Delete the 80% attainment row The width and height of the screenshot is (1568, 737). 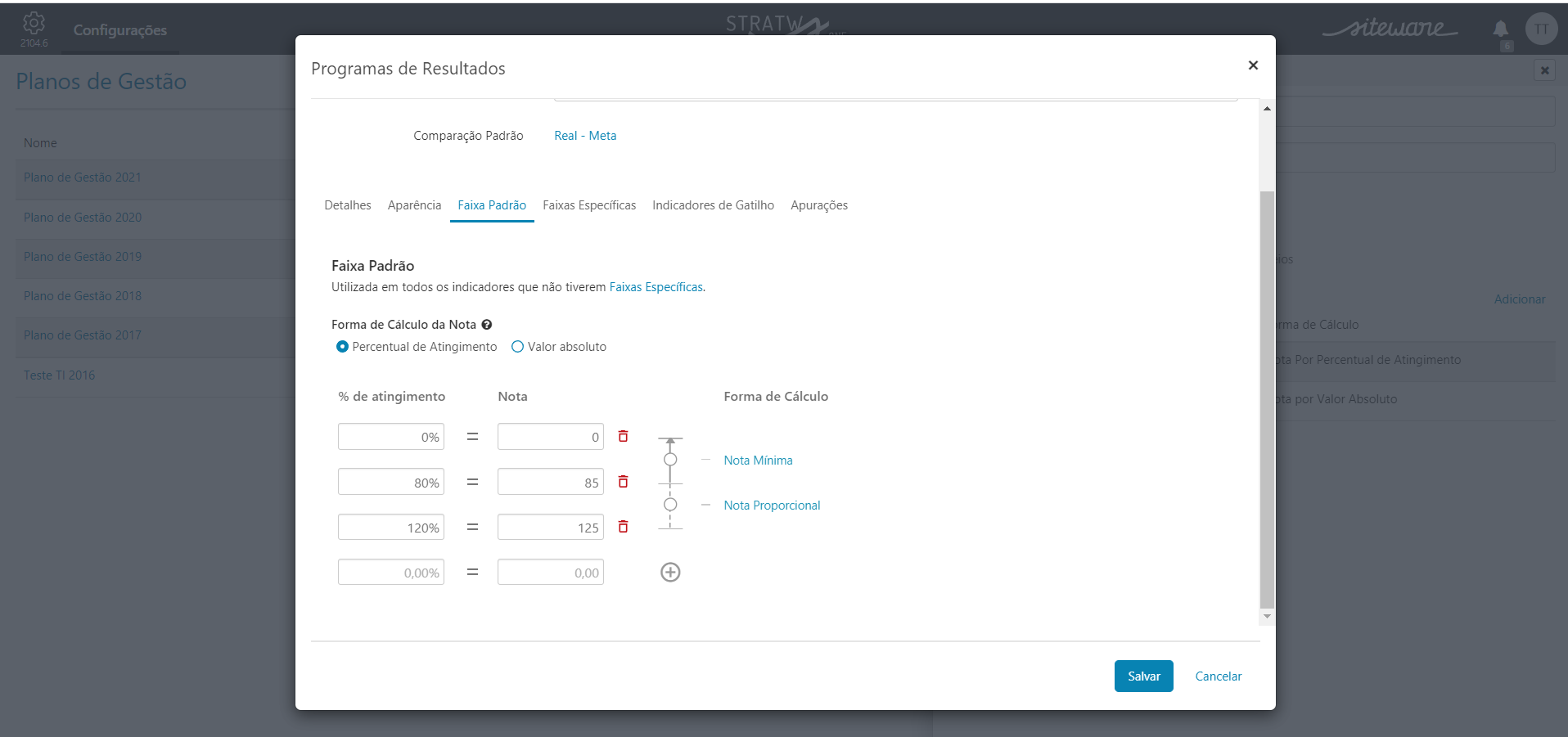pos(623,482)
